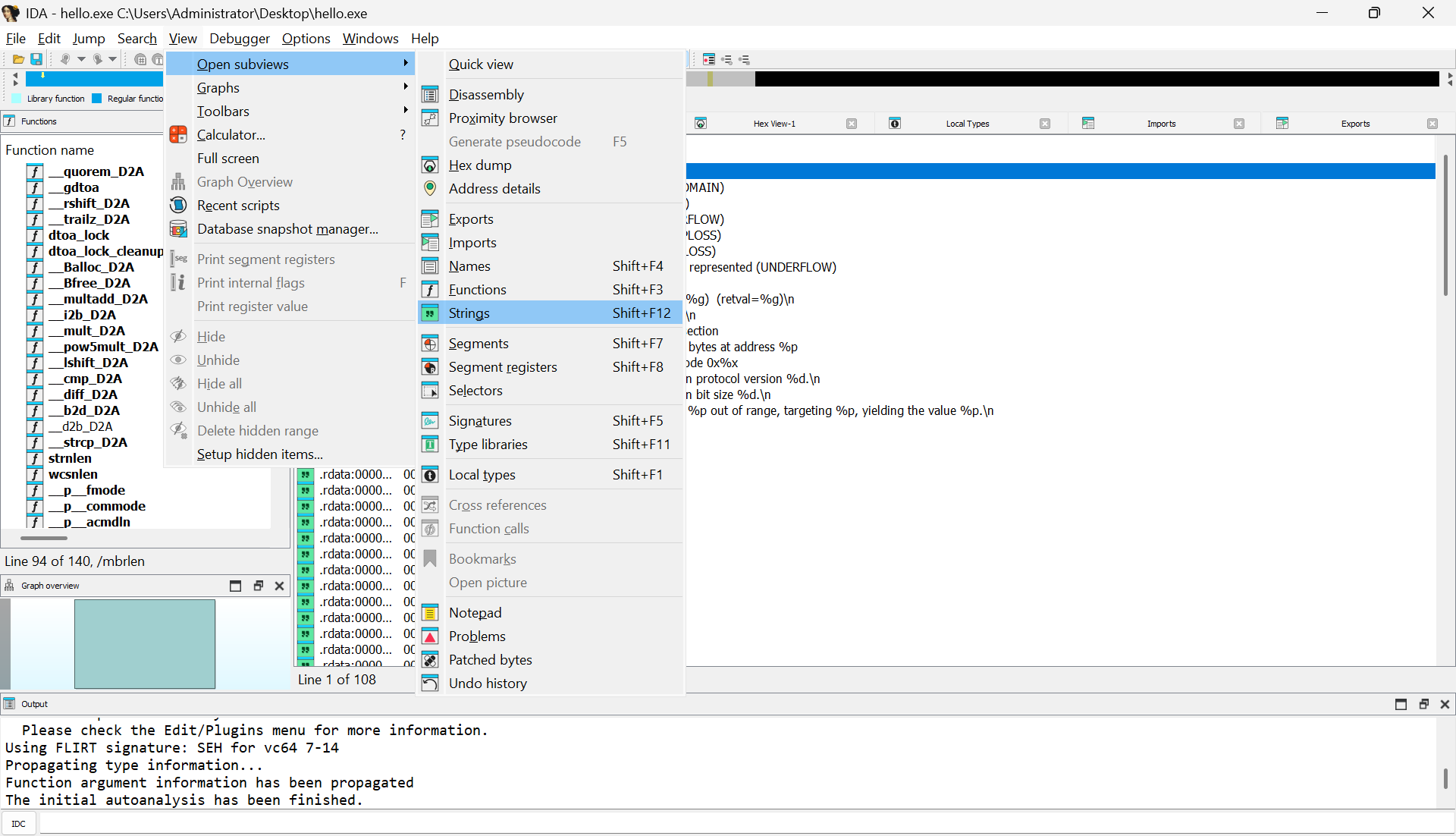This screenshot has height=836, width=1456.
Task: Close the Graph overview panel
Action: coord(279,586)
